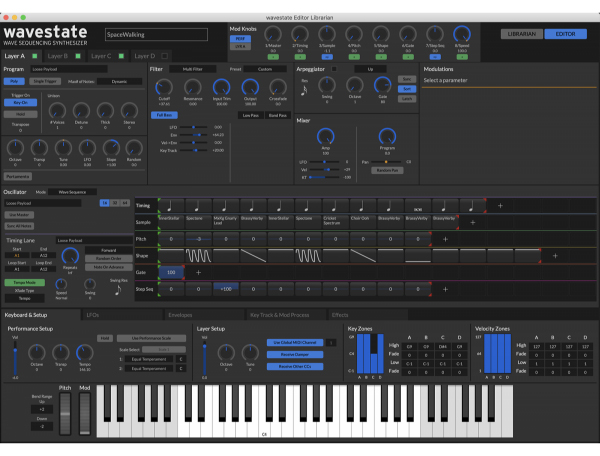Toggle the Arpeggiator on/off checkbox
The height and width of the screenshot is (456, 600).
(334, 69)
